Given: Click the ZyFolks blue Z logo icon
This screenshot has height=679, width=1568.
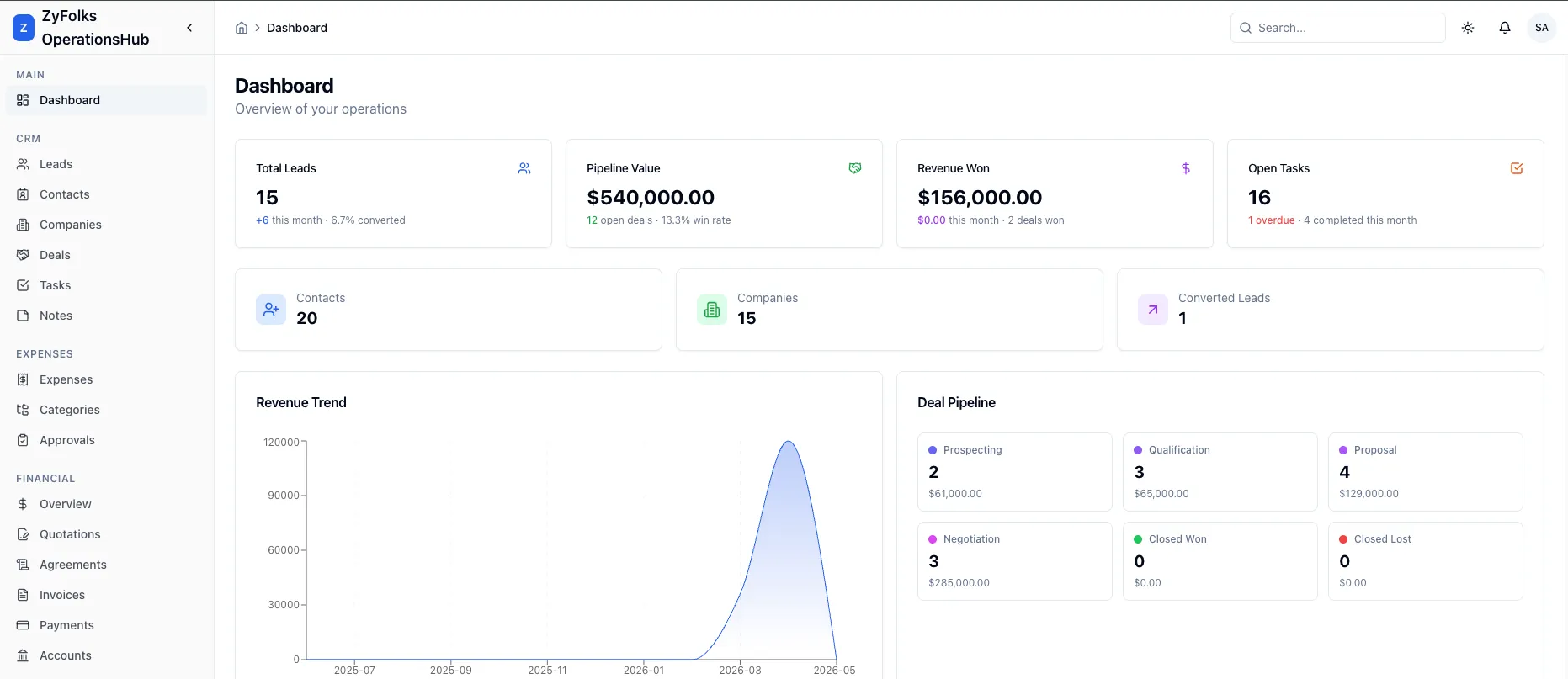Looking at the screenshot, I should coord(24,28).
